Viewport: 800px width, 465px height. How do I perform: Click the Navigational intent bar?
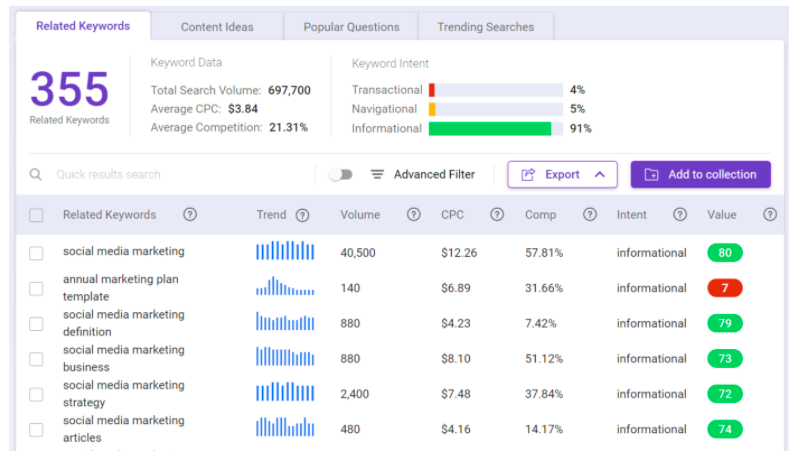495,109
